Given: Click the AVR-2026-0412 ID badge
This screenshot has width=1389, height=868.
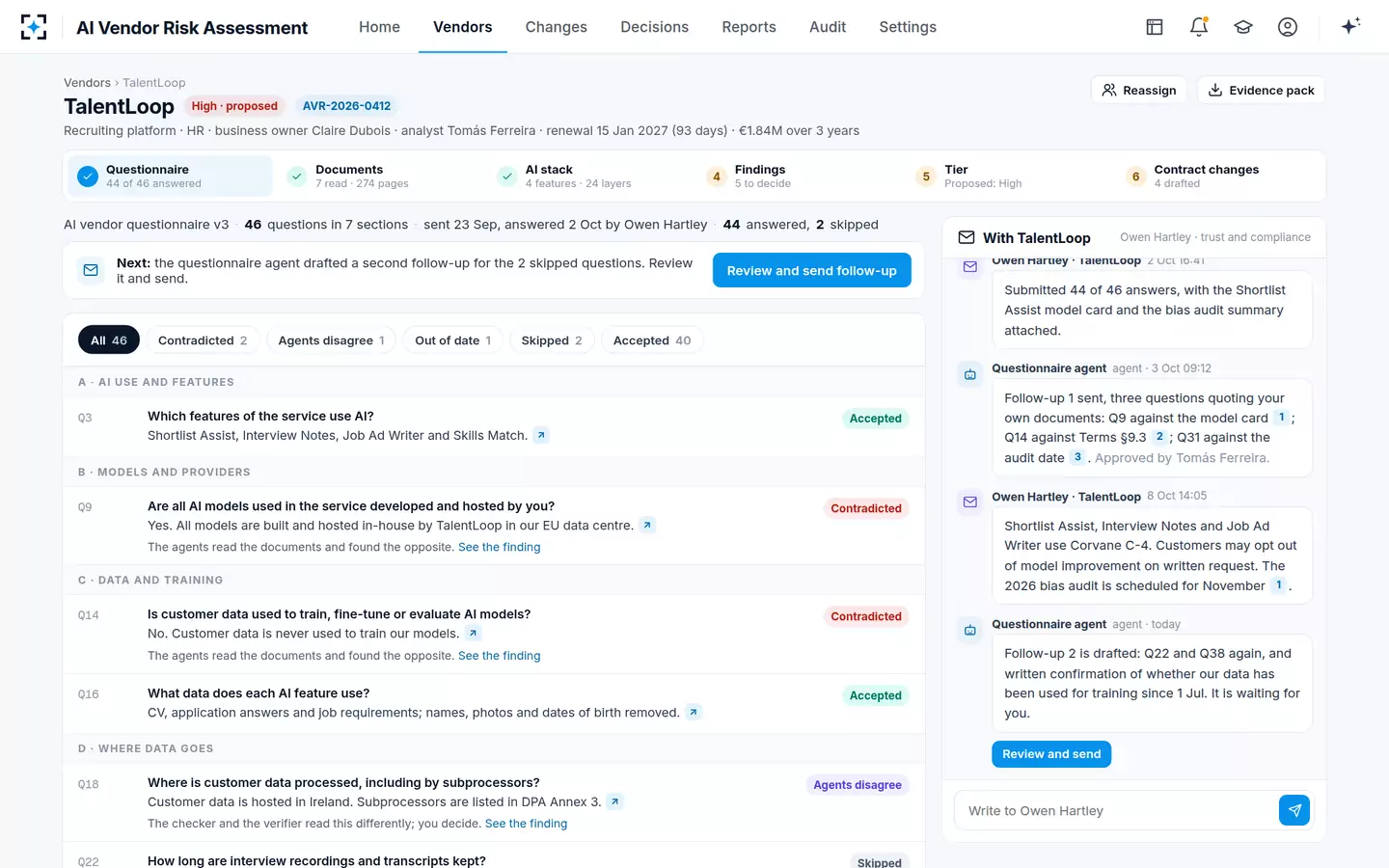Looking at the screenshot, I should coord(346,106).
